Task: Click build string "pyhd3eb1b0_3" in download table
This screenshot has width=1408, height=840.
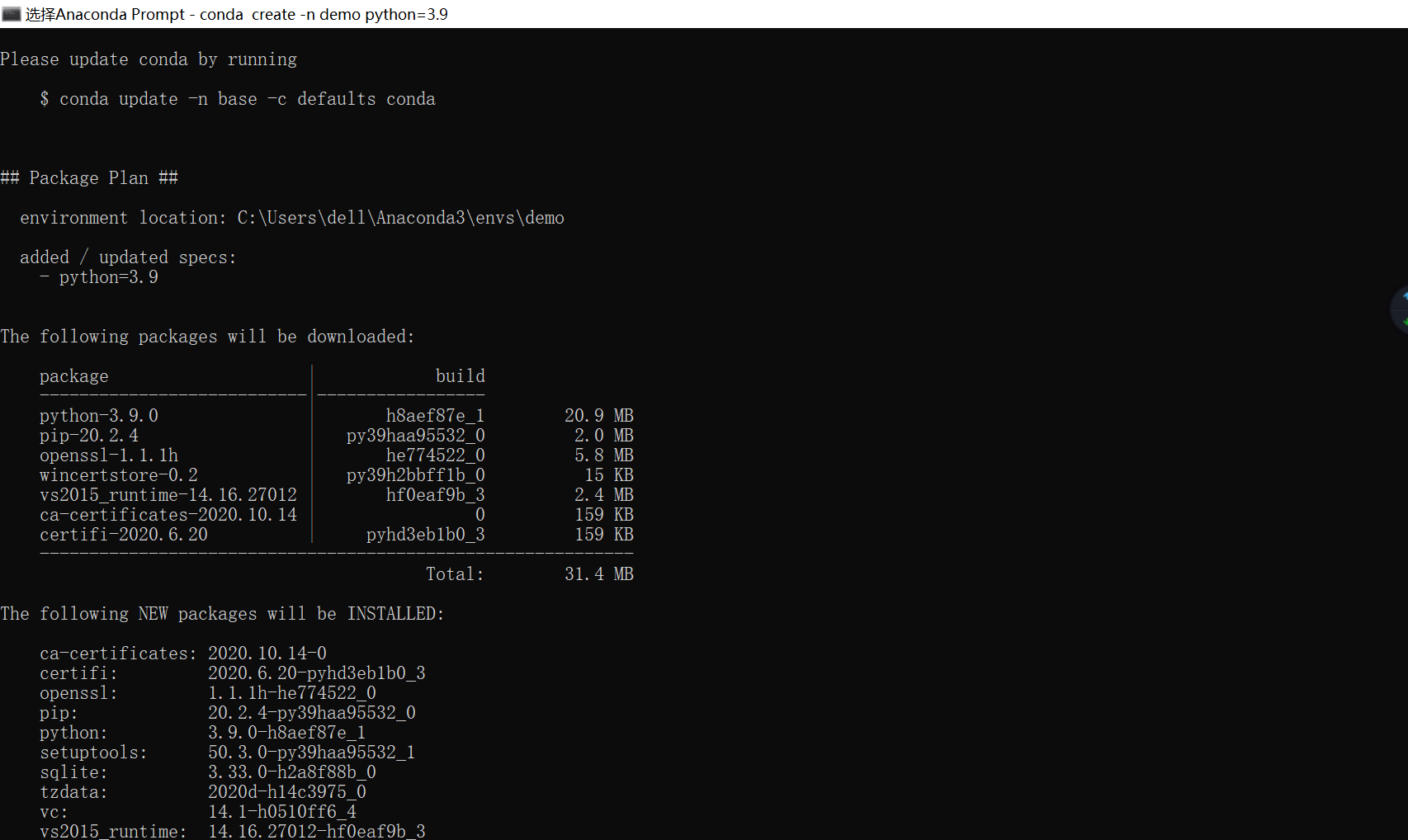Action: pyautogui.click(x=426, y=535)
